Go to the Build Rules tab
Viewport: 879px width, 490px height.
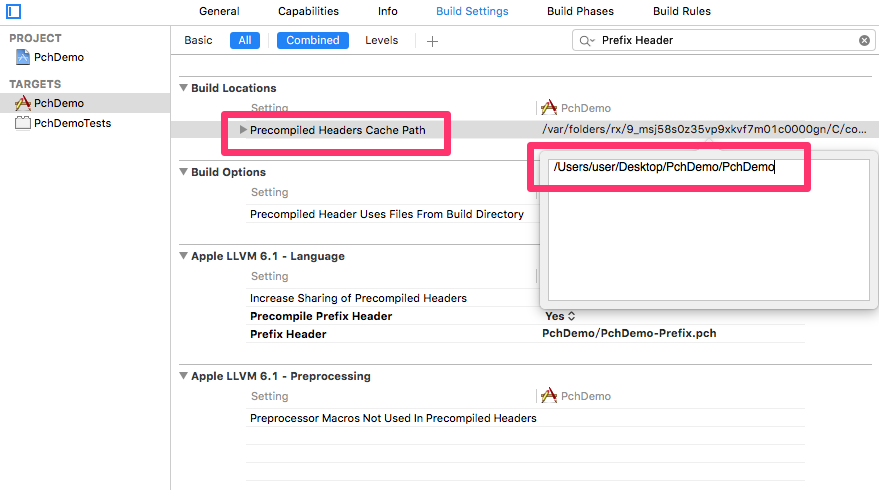(682, 11)
